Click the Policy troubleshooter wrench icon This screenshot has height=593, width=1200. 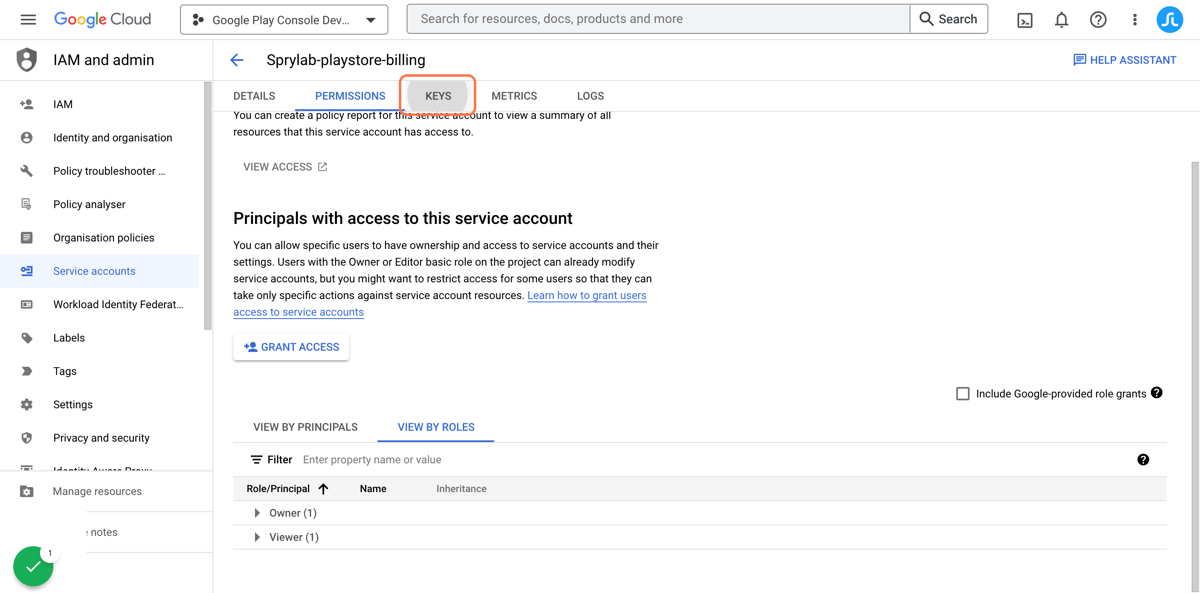[27, 171]
